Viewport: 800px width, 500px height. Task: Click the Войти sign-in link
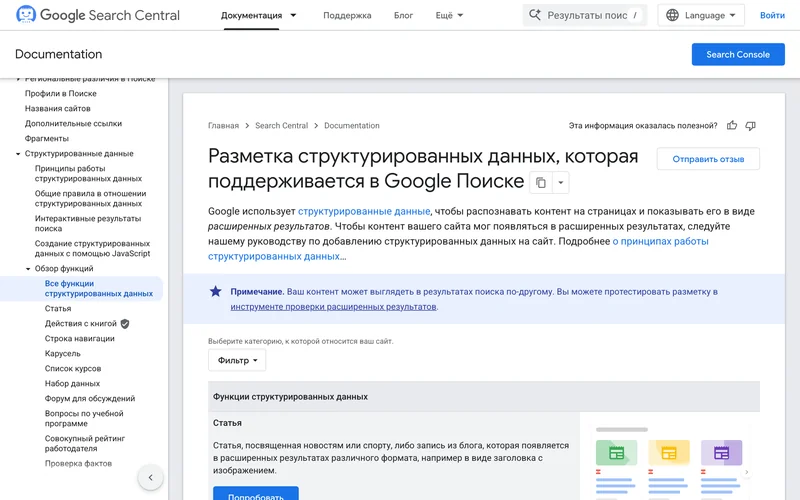point(772,15)
